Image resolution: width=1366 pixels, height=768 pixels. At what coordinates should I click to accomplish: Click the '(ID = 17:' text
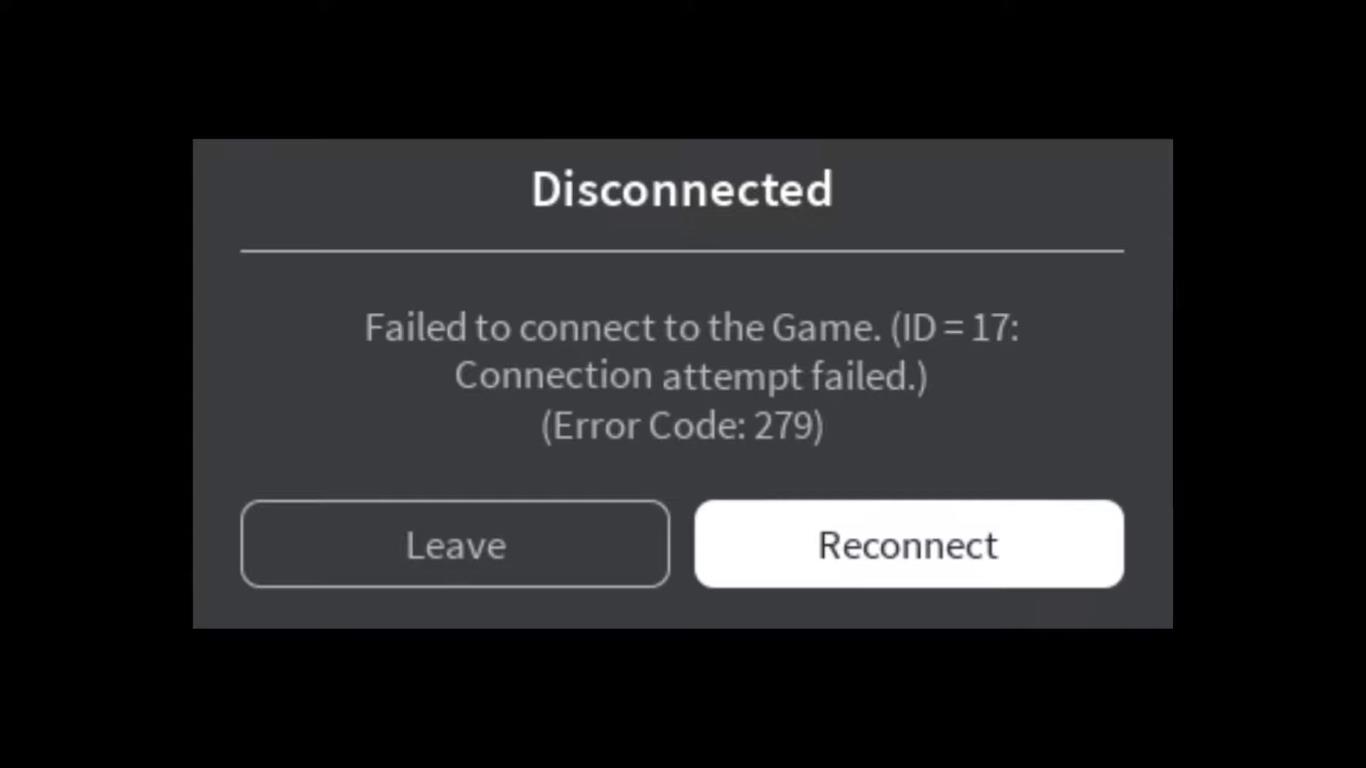955,328
